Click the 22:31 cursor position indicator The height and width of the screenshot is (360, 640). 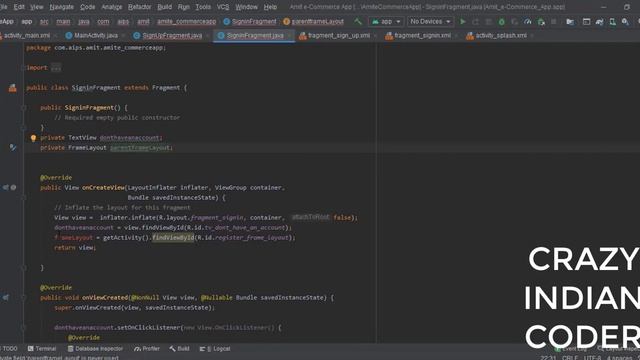tap(548, 358)
